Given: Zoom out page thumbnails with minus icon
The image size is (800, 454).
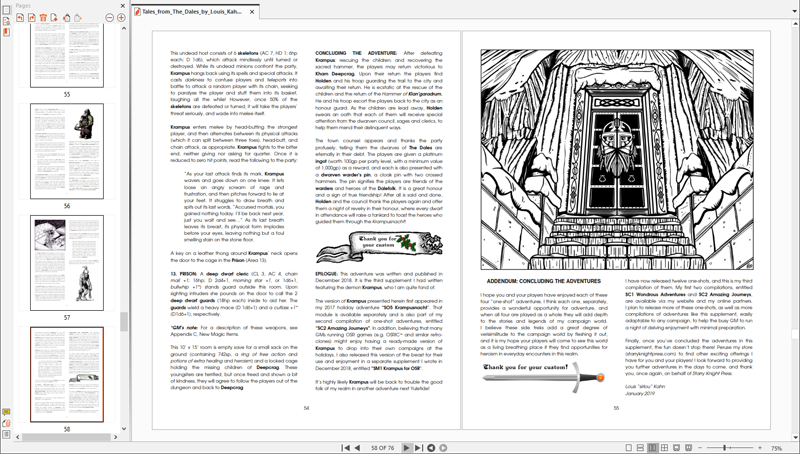Looking at the screenshot, I should 108,17.
